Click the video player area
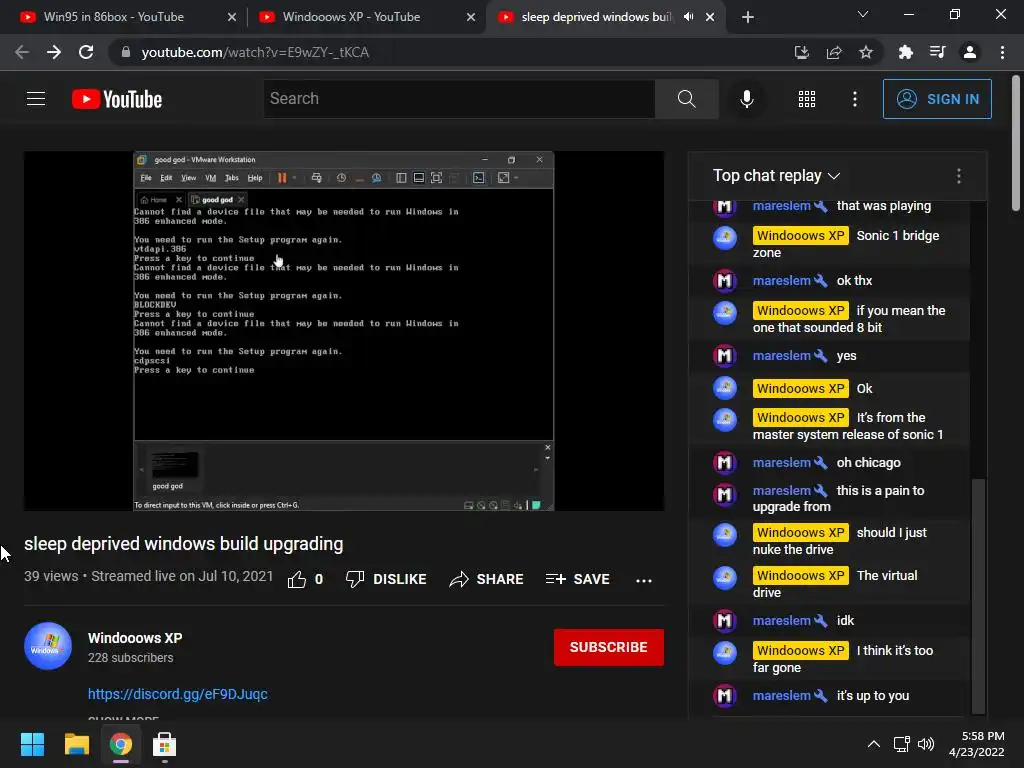Image resolution: width=1024 pixels, height=768 pixels. [344, 331]
